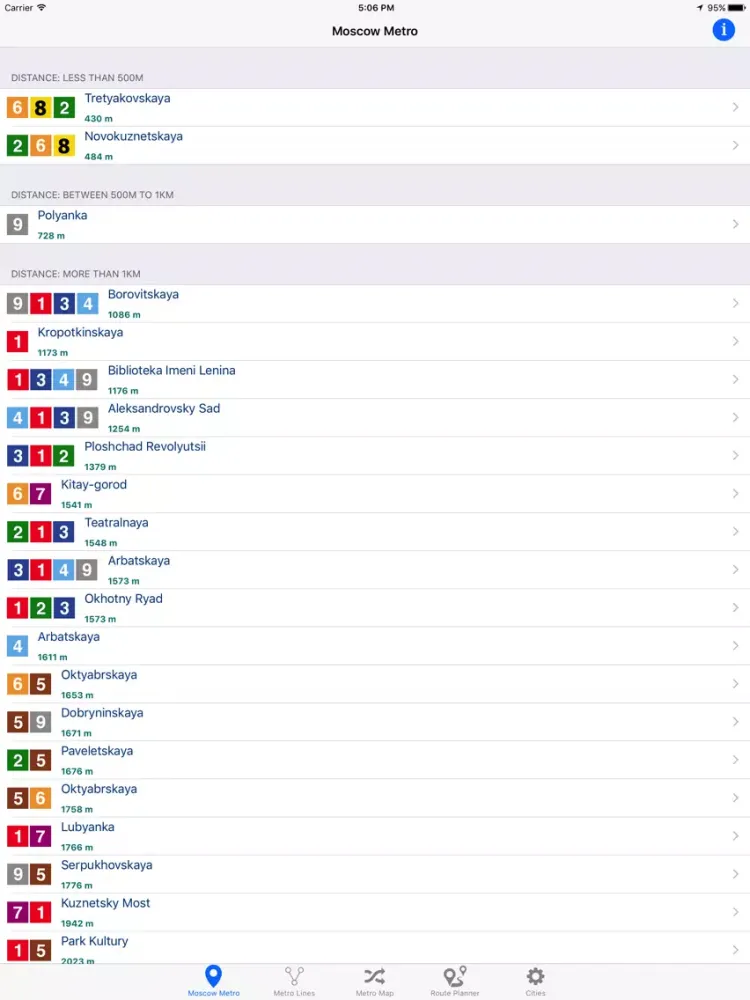750x1000 pixels.
Task: Tap purple line 7 badge on Lubyanka
Action: [x=41, y=837]
